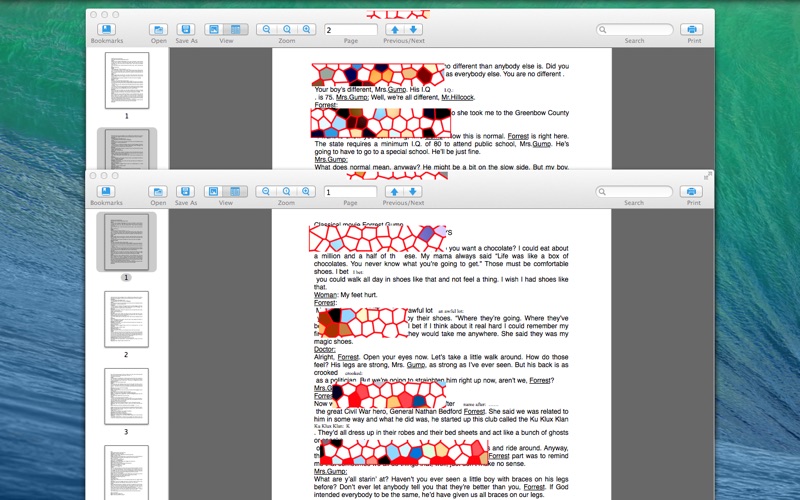Image resolution: width=800 pixels, height=500 pixels.
Task: Zoom in on the back window document
Action: 307,30
